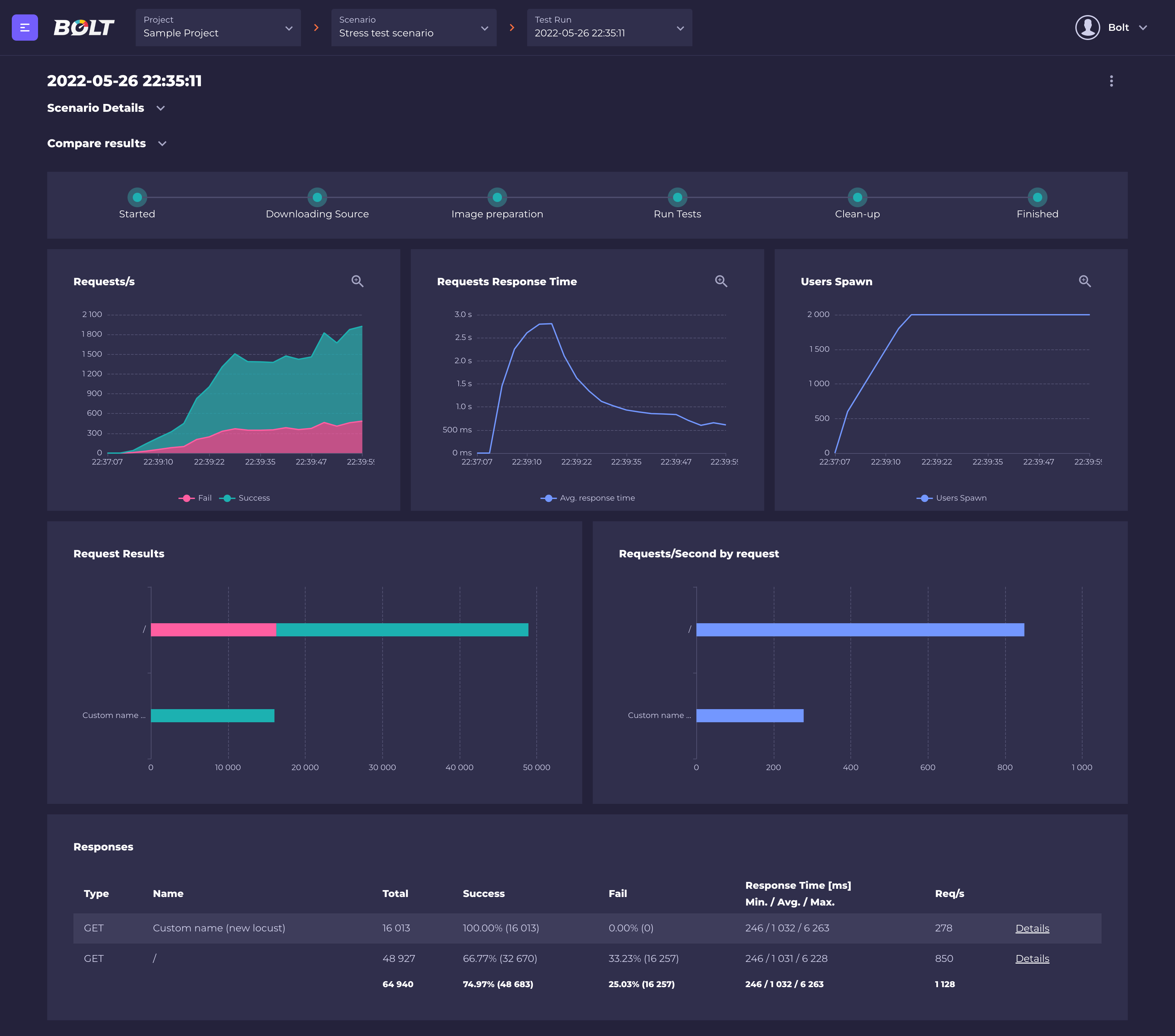
Task: Open the Scenario selector dropdown
Action: tap(413, 28)
